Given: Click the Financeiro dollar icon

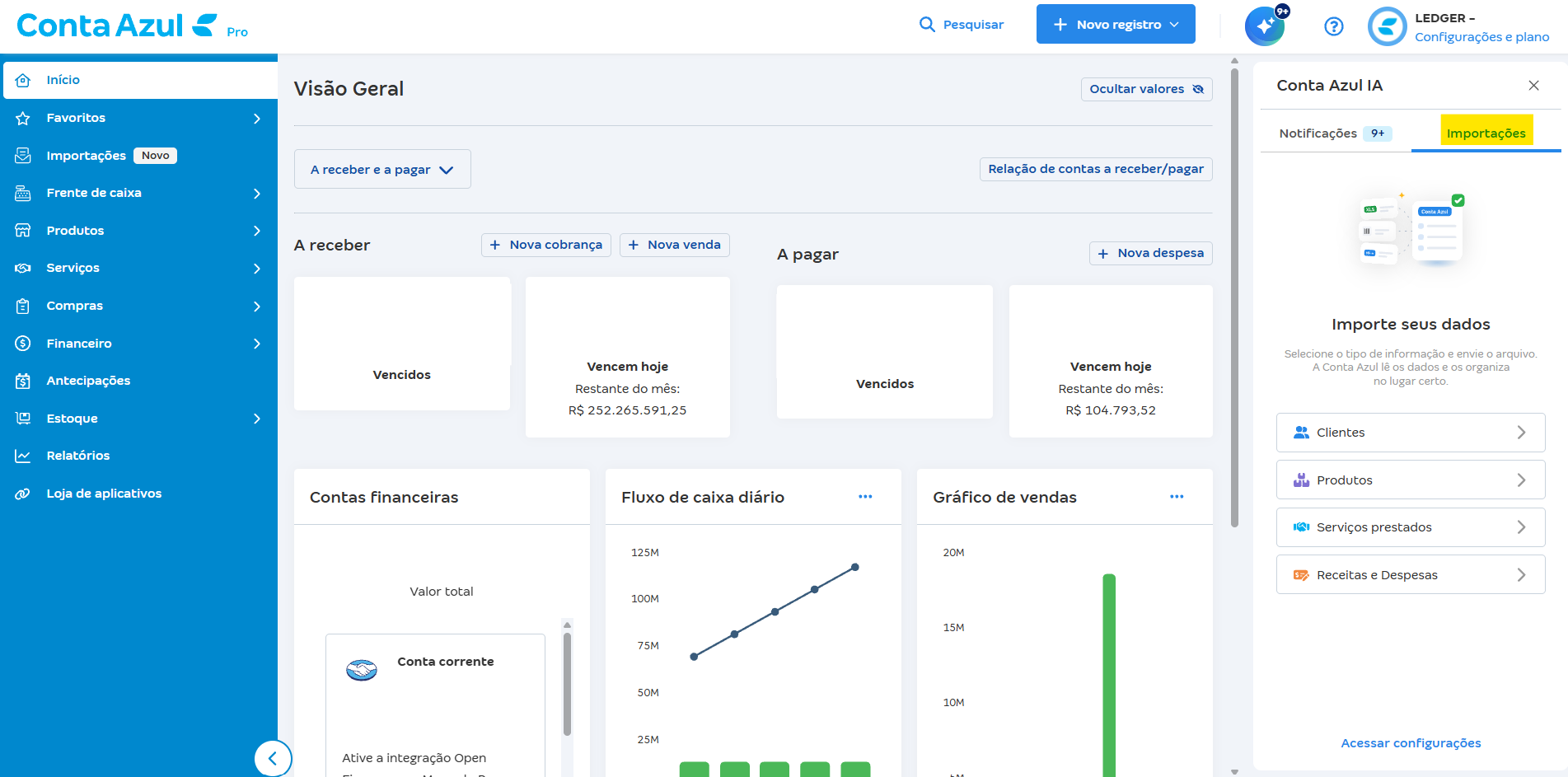Looking at the screenshot, I should pyautogui.click(x=23, y=344).
